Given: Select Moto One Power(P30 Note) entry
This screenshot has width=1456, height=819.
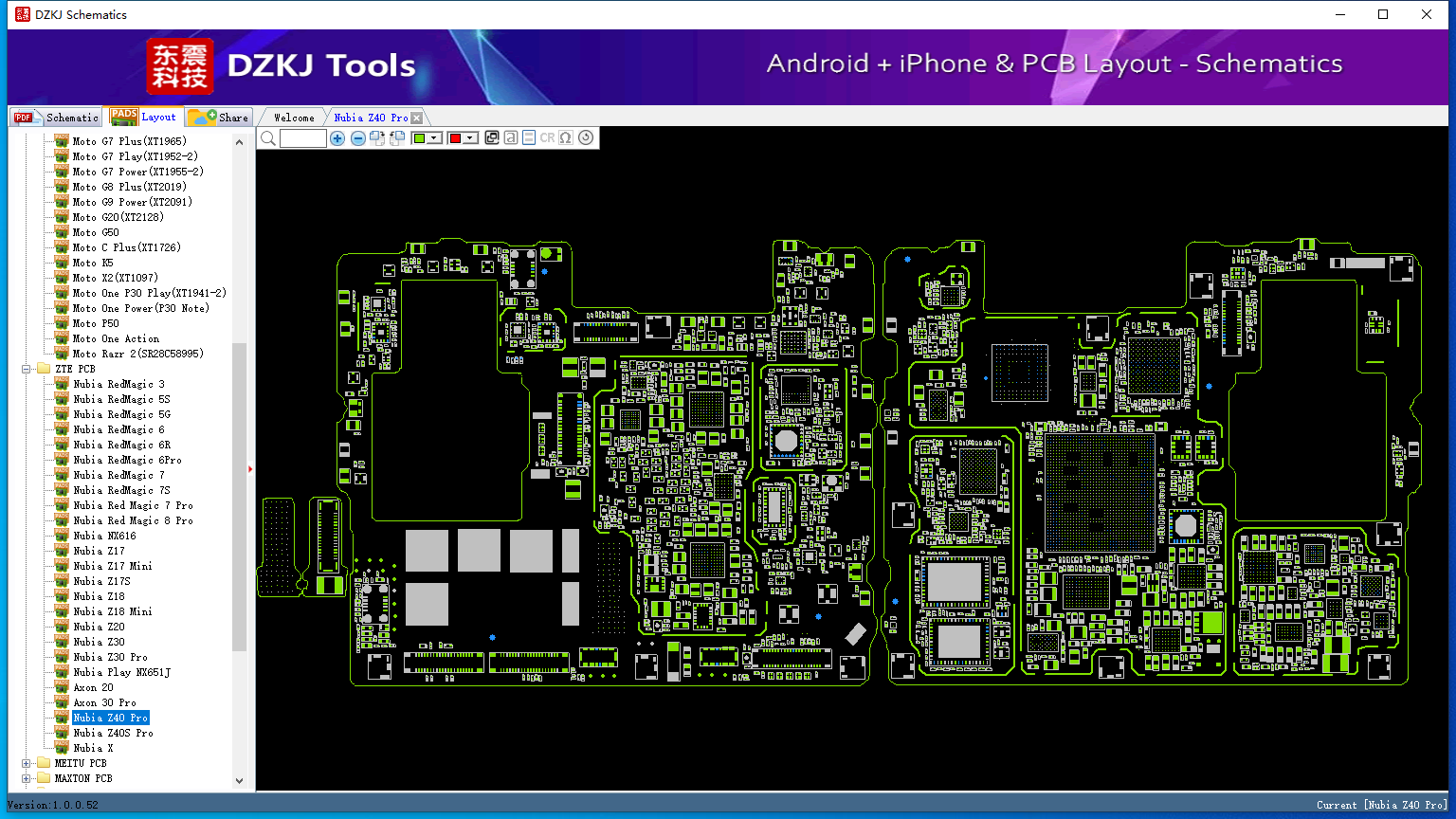Looking at the screenshot, I should pyautogui.click(x=141, y=308).
